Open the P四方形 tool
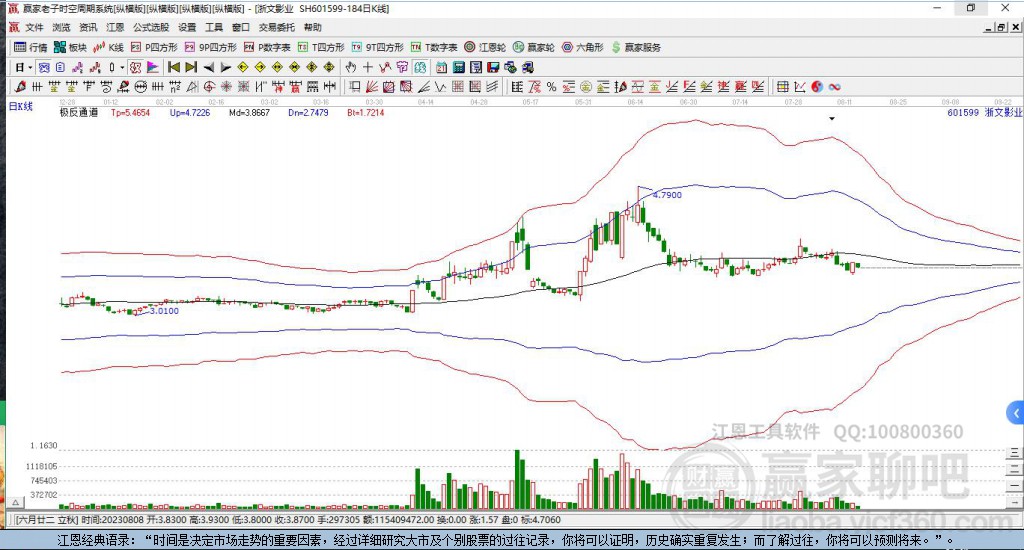The width and height of the screenshot is (1024, 550). click(154, 48)
